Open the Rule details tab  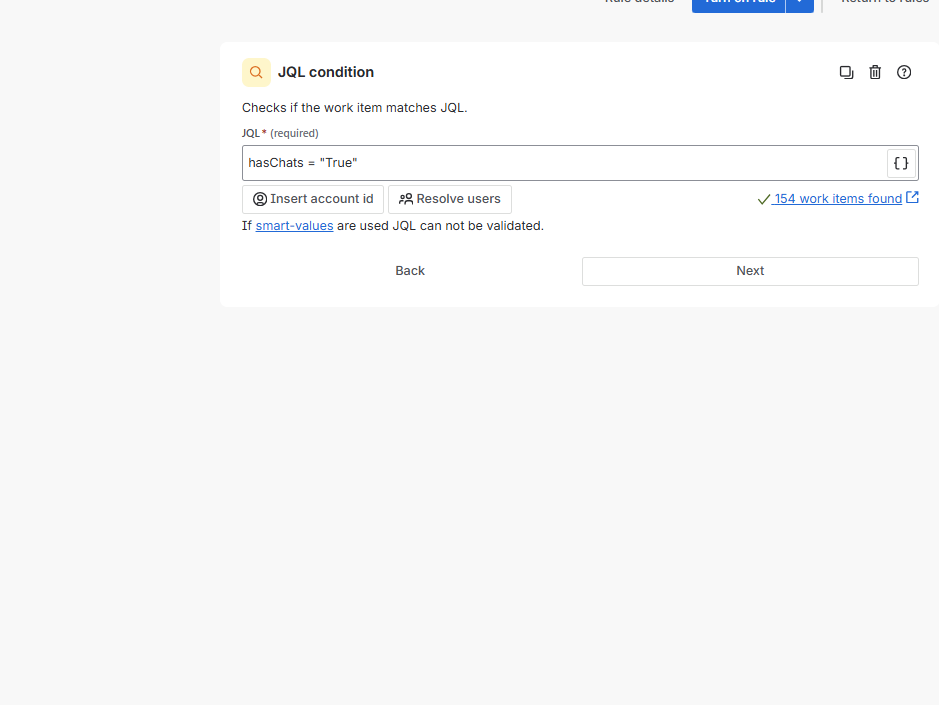pyautogui.click(x=640, y=3)
